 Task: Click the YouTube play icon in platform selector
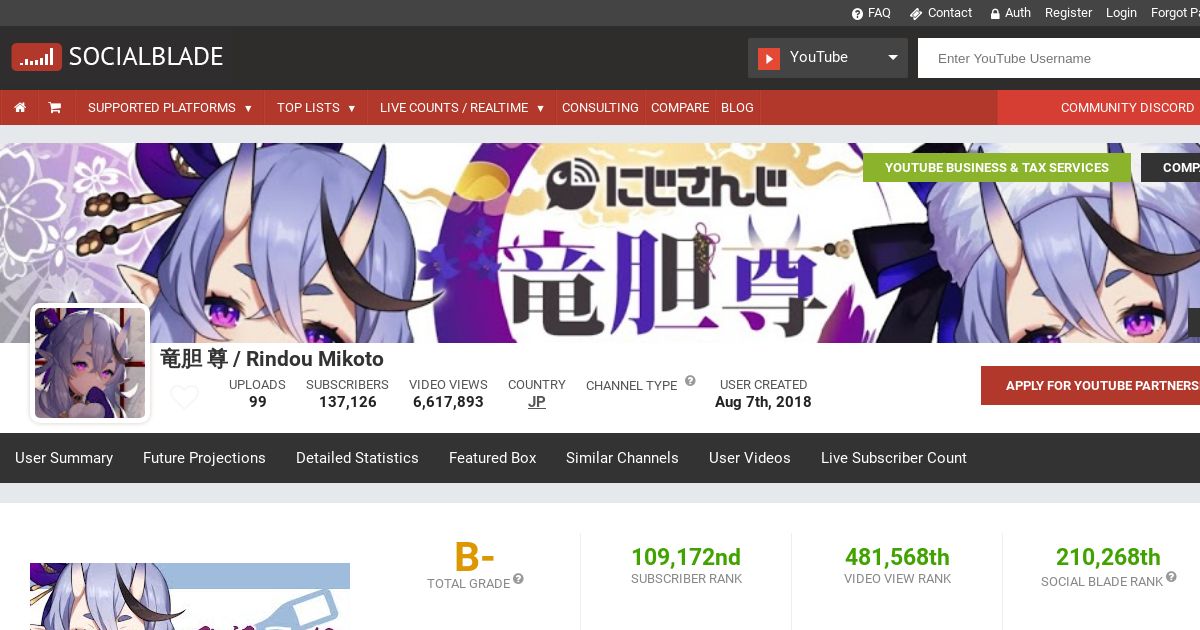(x=768, y=58)
